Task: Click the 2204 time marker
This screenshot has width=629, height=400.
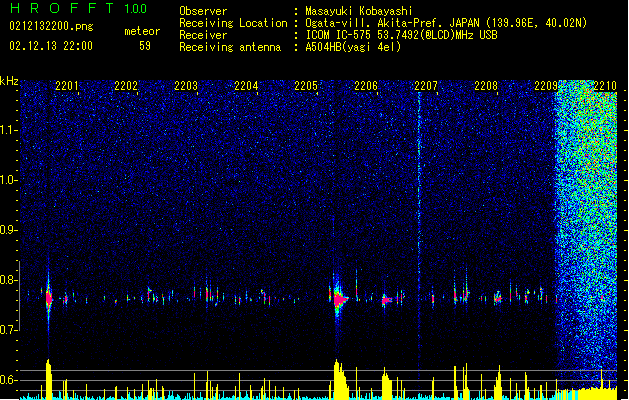Action: pos(246,86)
